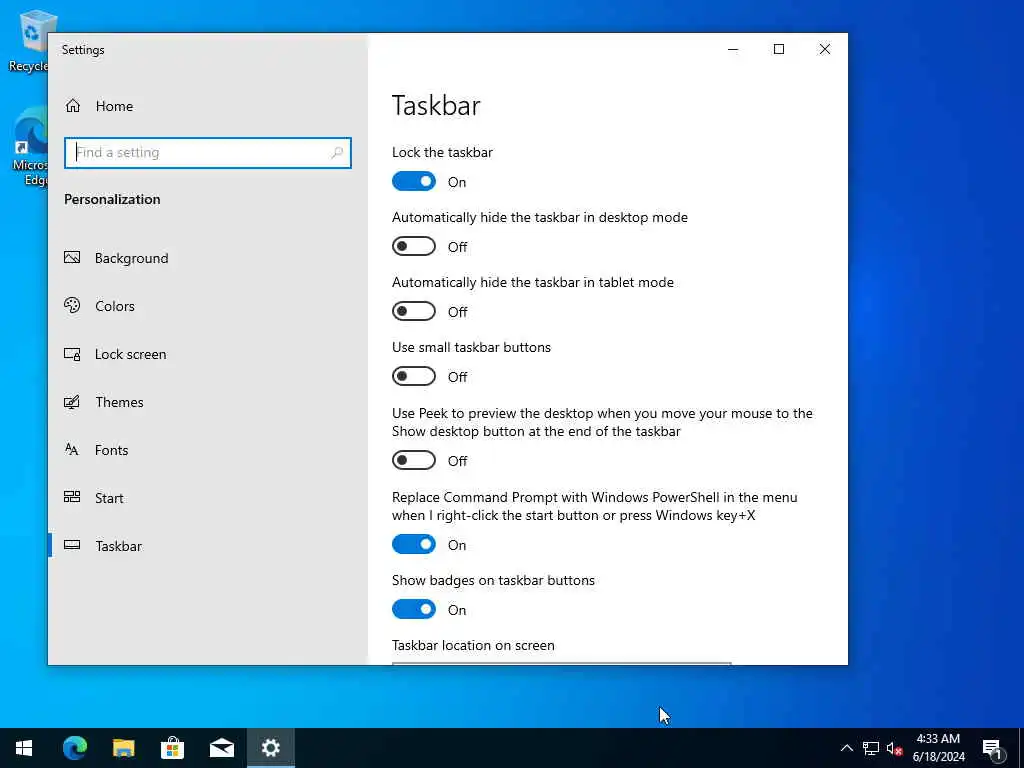Open File Explorer from the taskbar
The image size is (1024, 768).
[123, 748]
